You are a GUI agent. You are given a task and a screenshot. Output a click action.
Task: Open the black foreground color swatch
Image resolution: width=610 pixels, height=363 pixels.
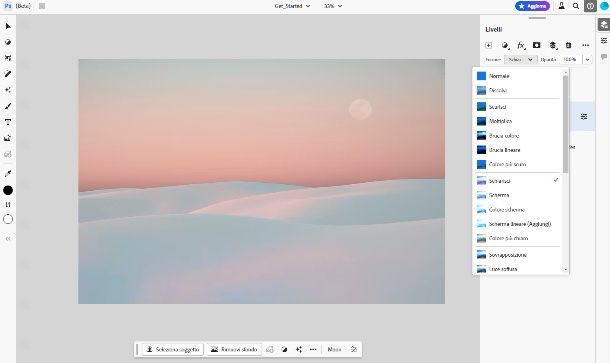[8, 190]
